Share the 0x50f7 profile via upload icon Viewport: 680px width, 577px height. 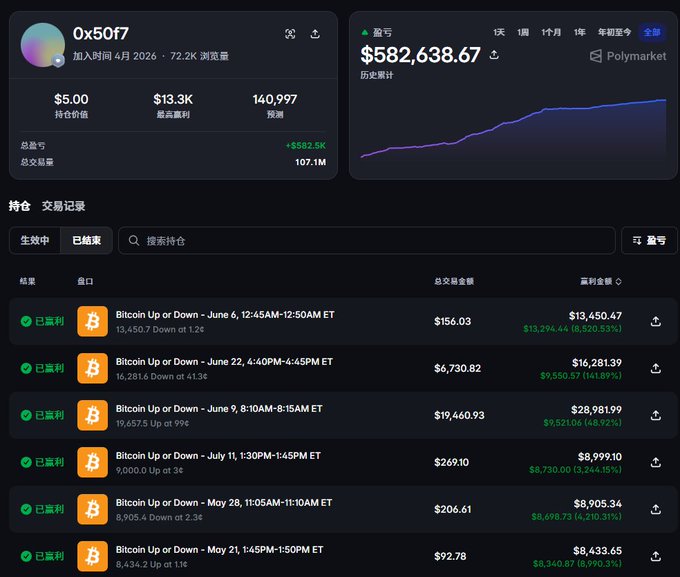pyautogui.click(x=315, y=34)
